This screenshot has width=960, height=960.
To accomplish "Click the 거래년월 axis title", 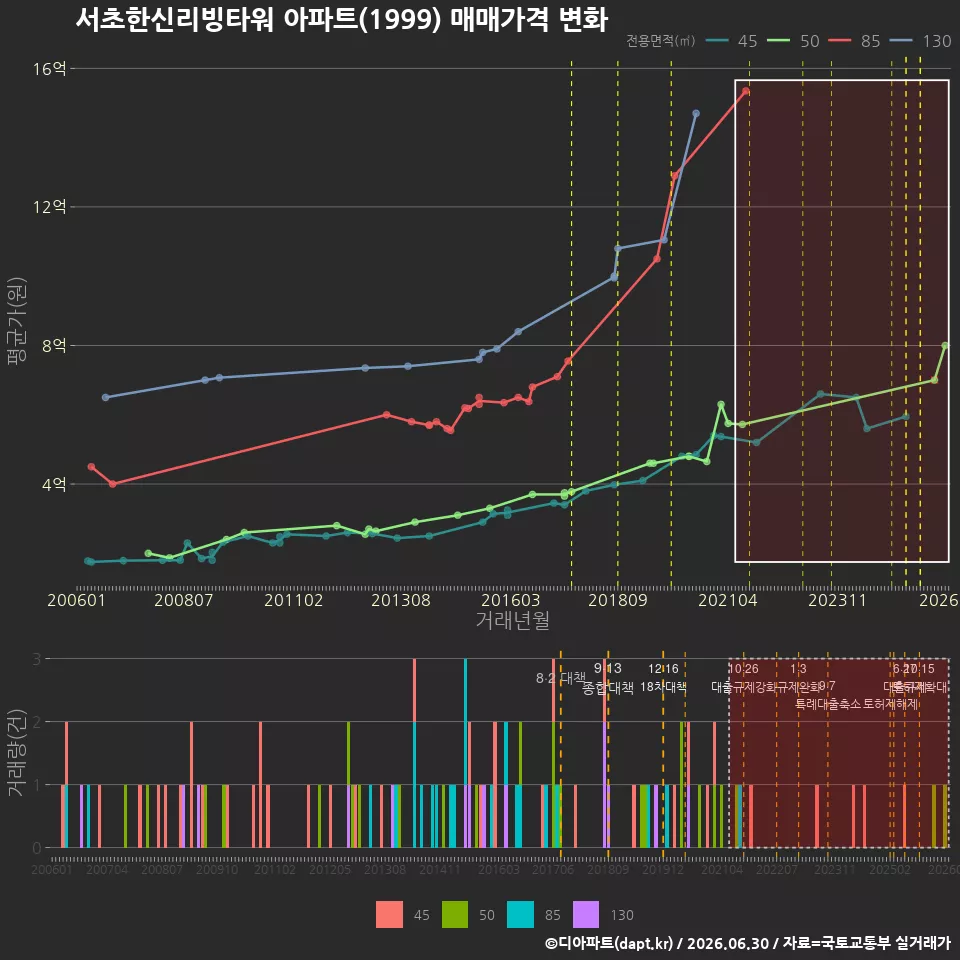I will pos(512,620).
